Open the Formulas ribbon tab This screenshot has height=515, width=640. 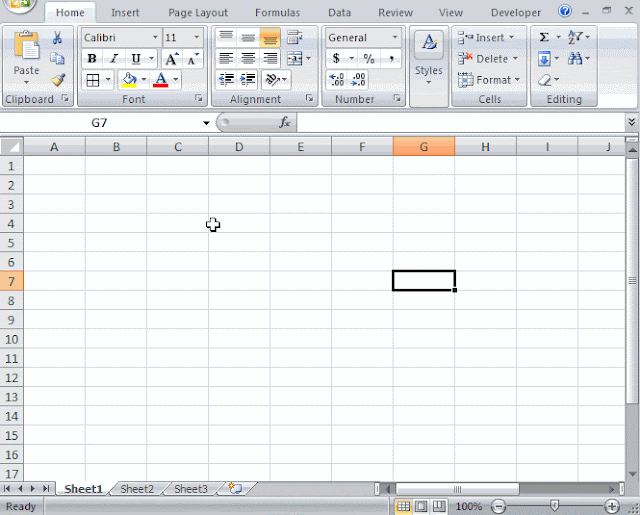pyautogui.click(x=277, y=13)
